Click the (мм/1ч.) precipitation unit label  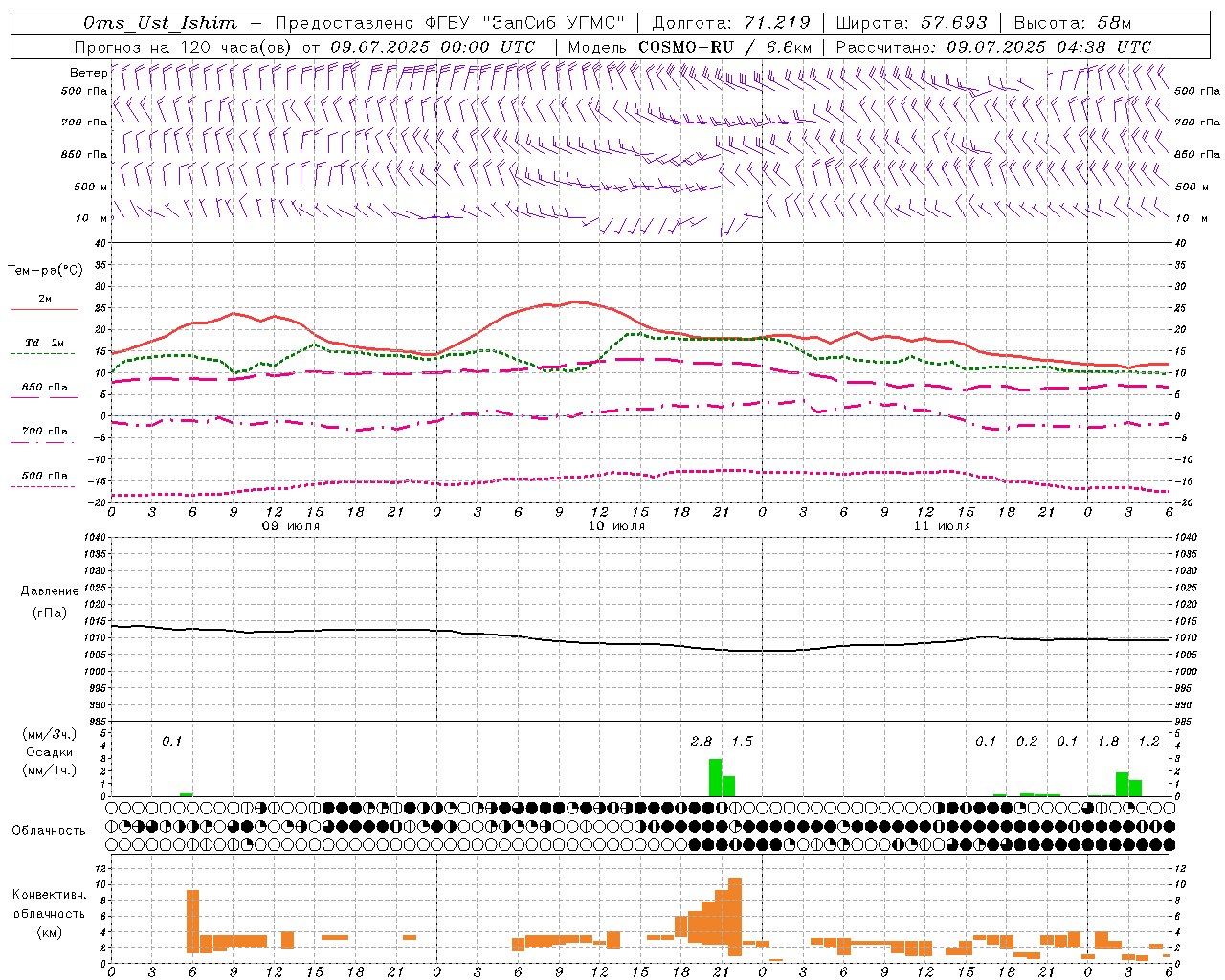[x=50, y=770]
